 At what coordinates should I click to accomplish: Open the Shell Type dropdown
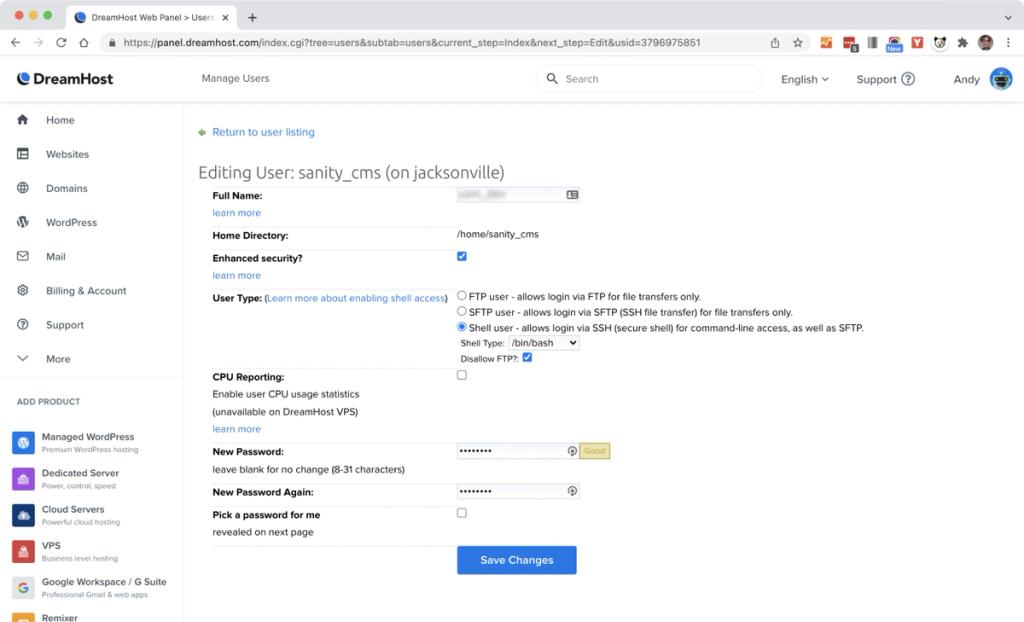click(543, 343)
